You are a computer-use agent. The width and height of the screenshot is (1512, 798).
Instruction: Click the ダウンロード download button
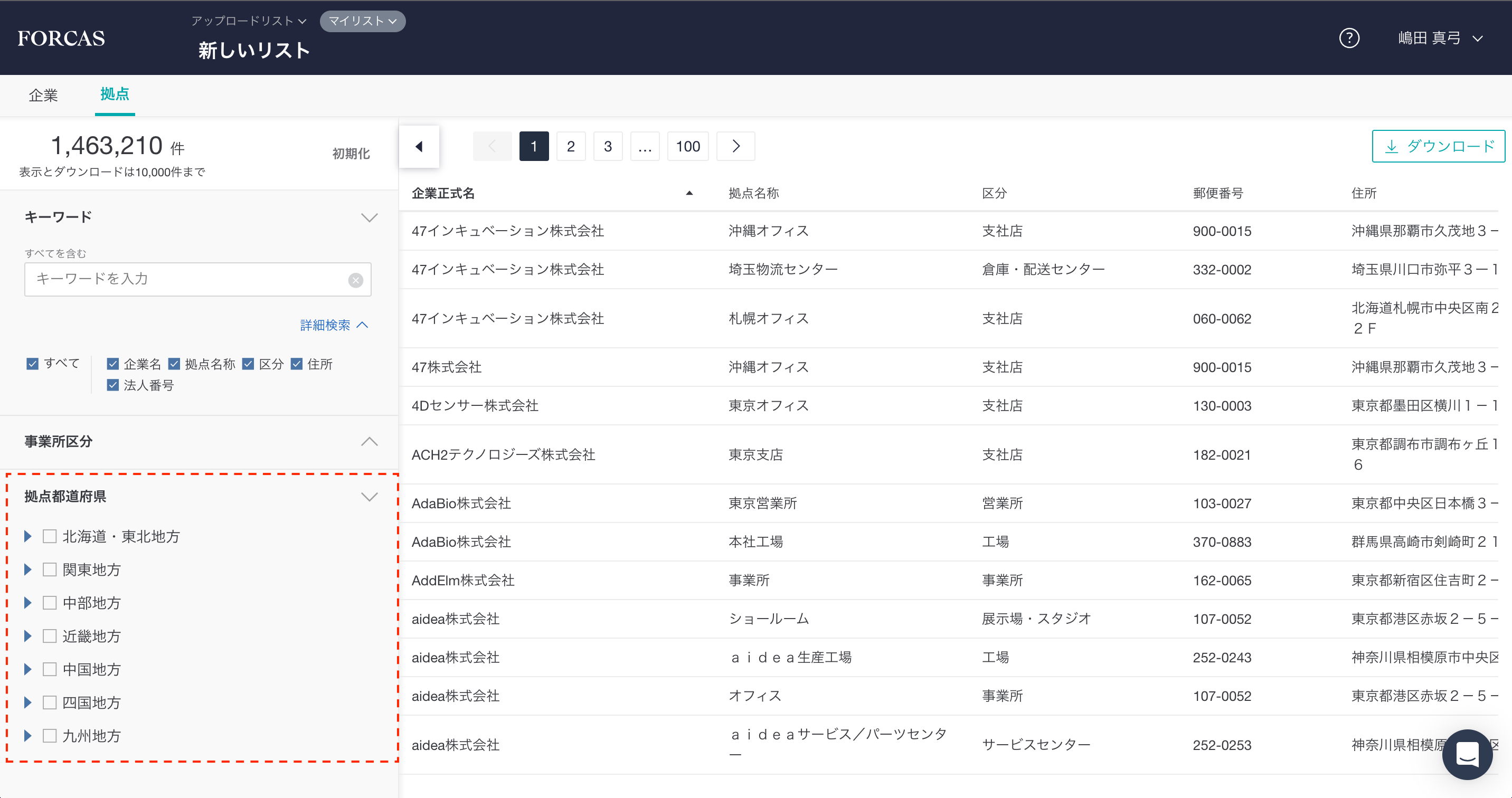tap(1438, 147)
